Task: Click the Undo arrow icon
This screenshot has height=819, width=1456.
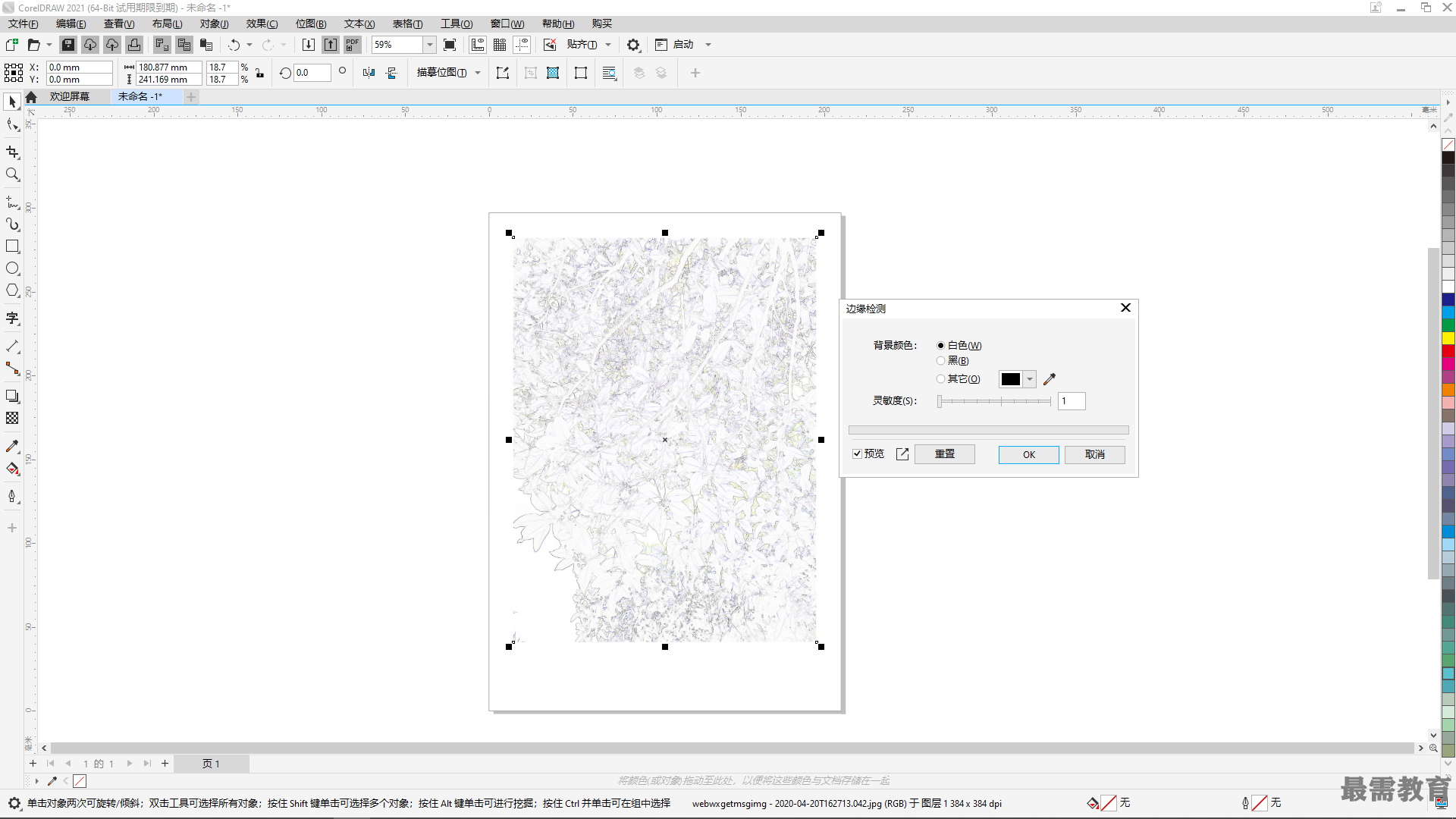Action: pyautogui.click(x=234, y=45)
